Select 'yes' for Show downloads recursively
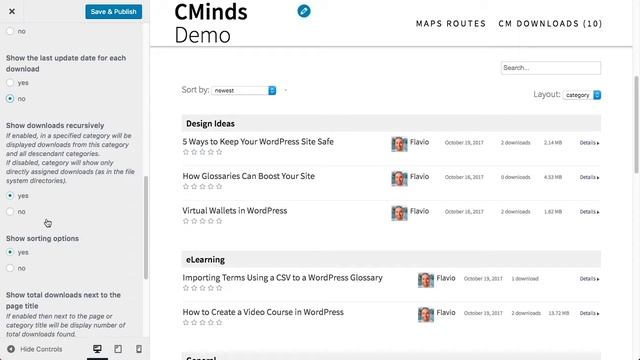The width and height of the screenshot is (640, 360). (x=10, y=196)
